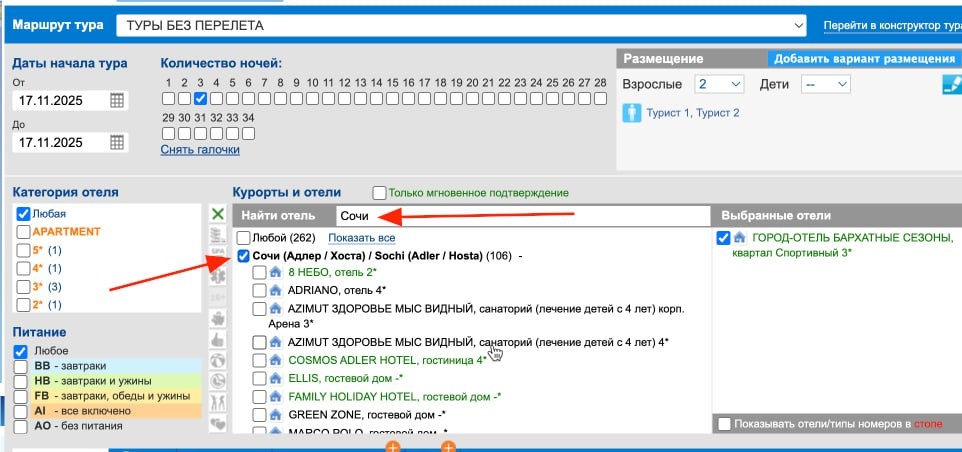962x452 pixels.
Task: Click house icon next to ELLIS
Action: [275, 378]
